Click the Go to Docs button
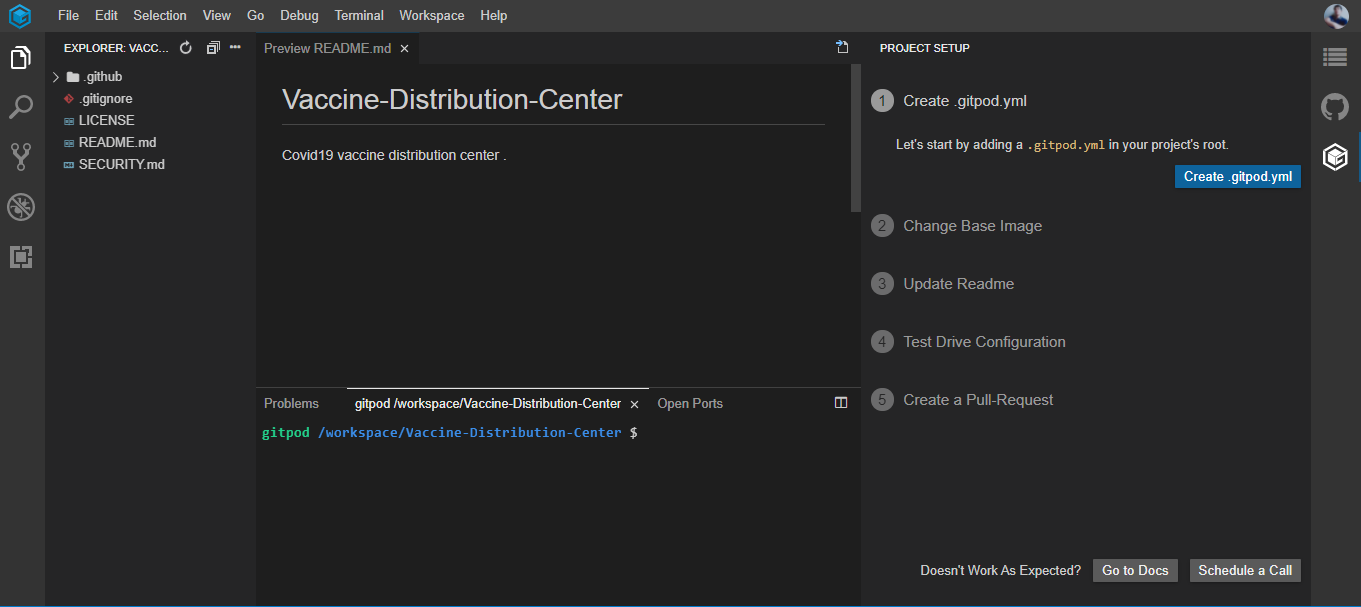 click(x=1135, y=570)
